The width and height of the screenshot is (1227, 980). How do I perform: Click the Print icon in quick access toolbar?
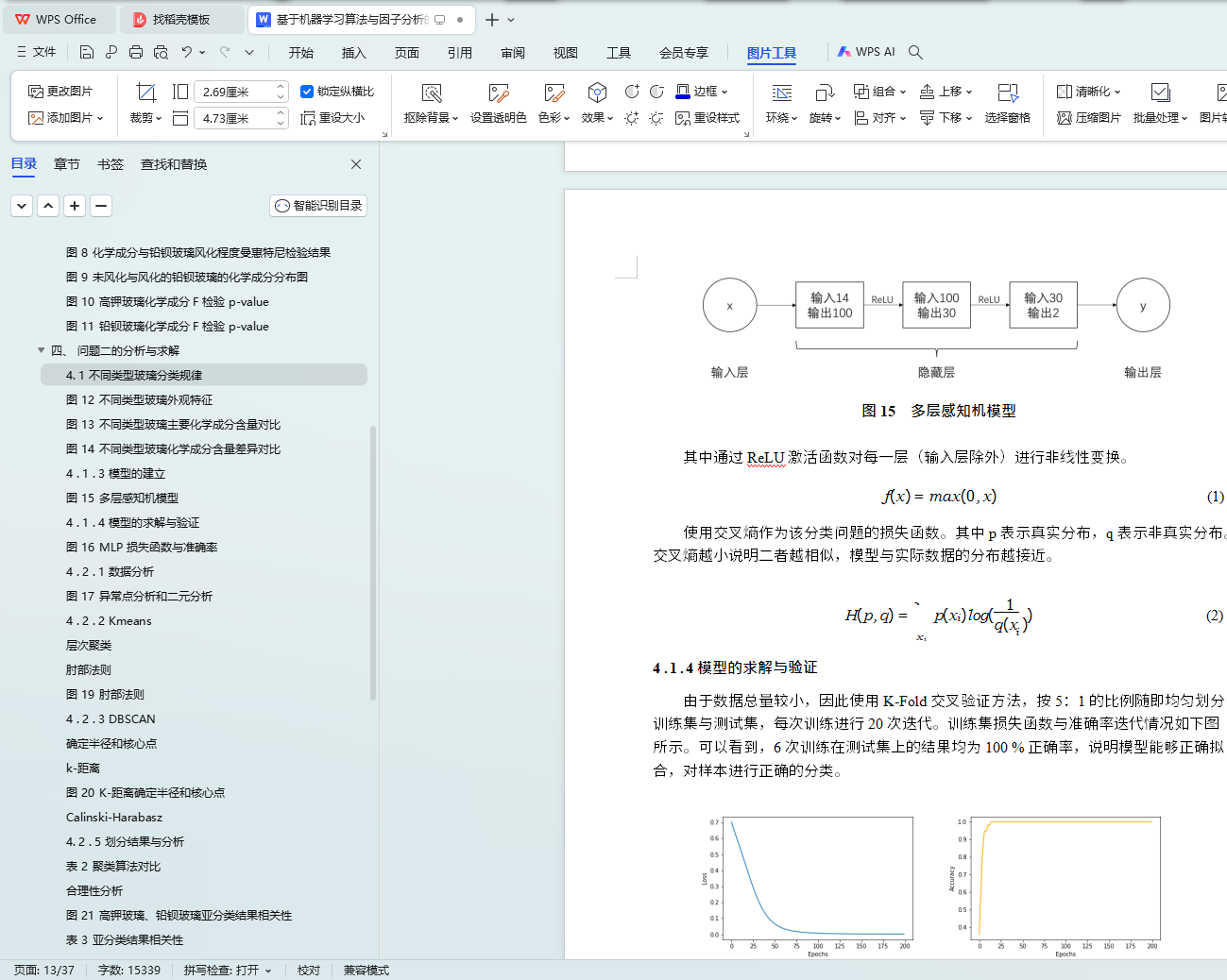click(x=136, y=53)
